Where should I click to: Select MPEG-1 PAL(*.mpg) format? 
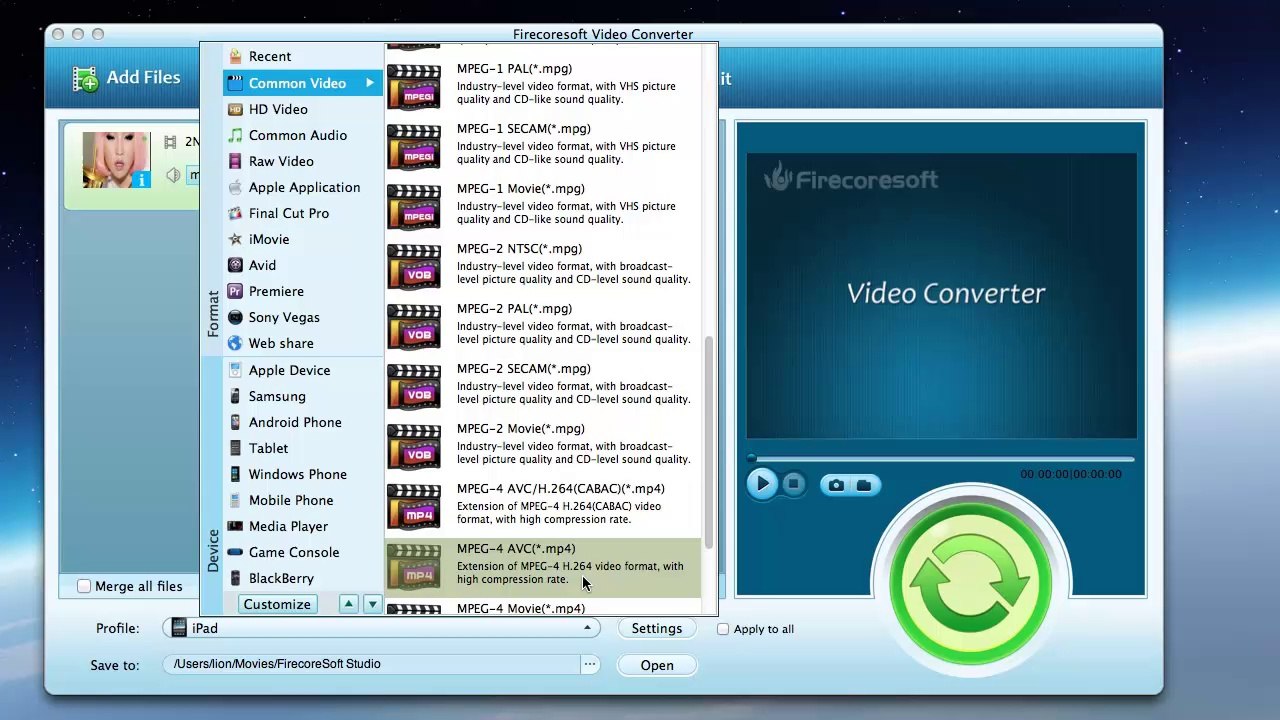[x=543, y=86]
